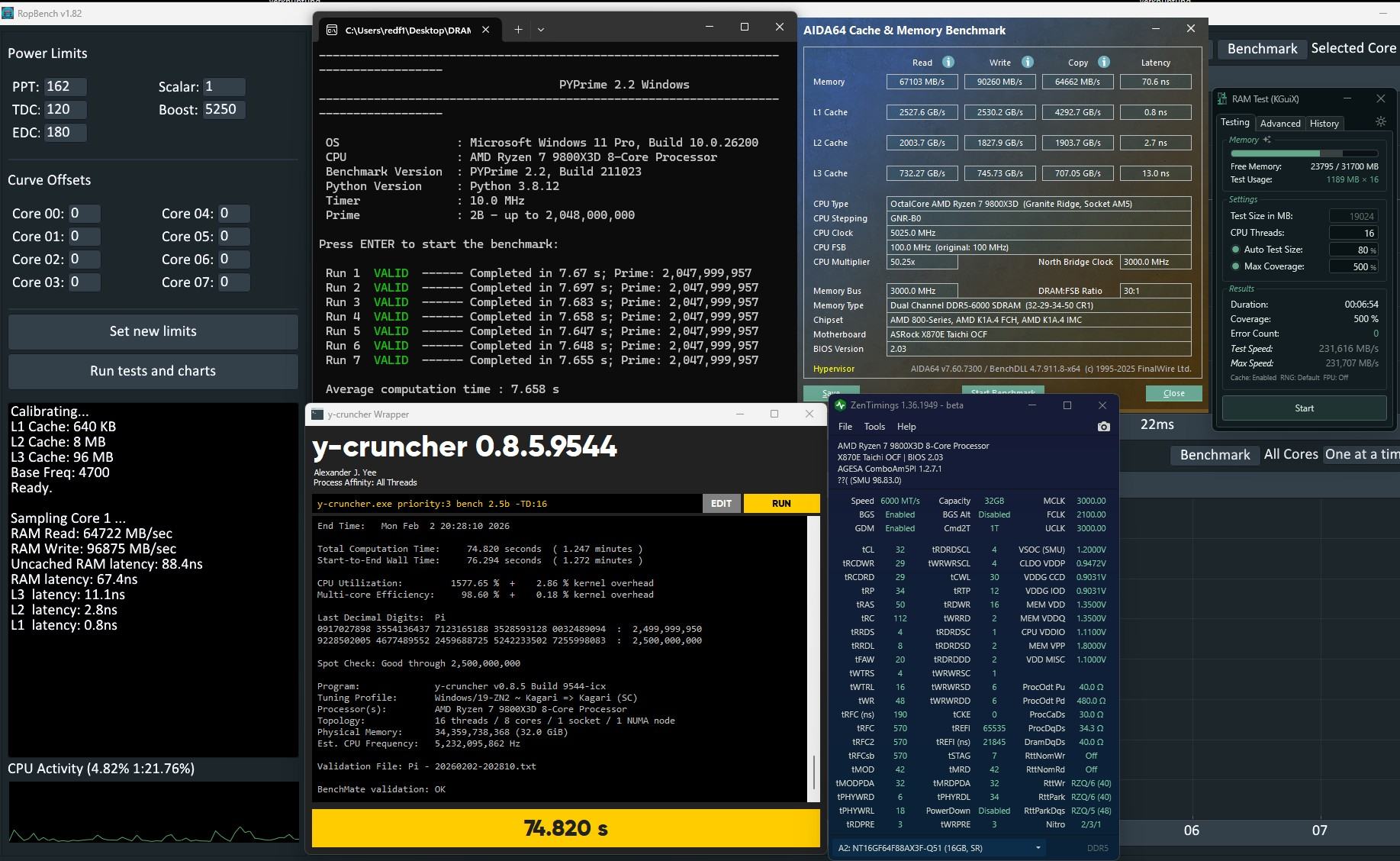Image resolution: width=1400 pixels, height=861 pixels.
Task: Click the Boost input field in RopBench
Action: point(224,110)
